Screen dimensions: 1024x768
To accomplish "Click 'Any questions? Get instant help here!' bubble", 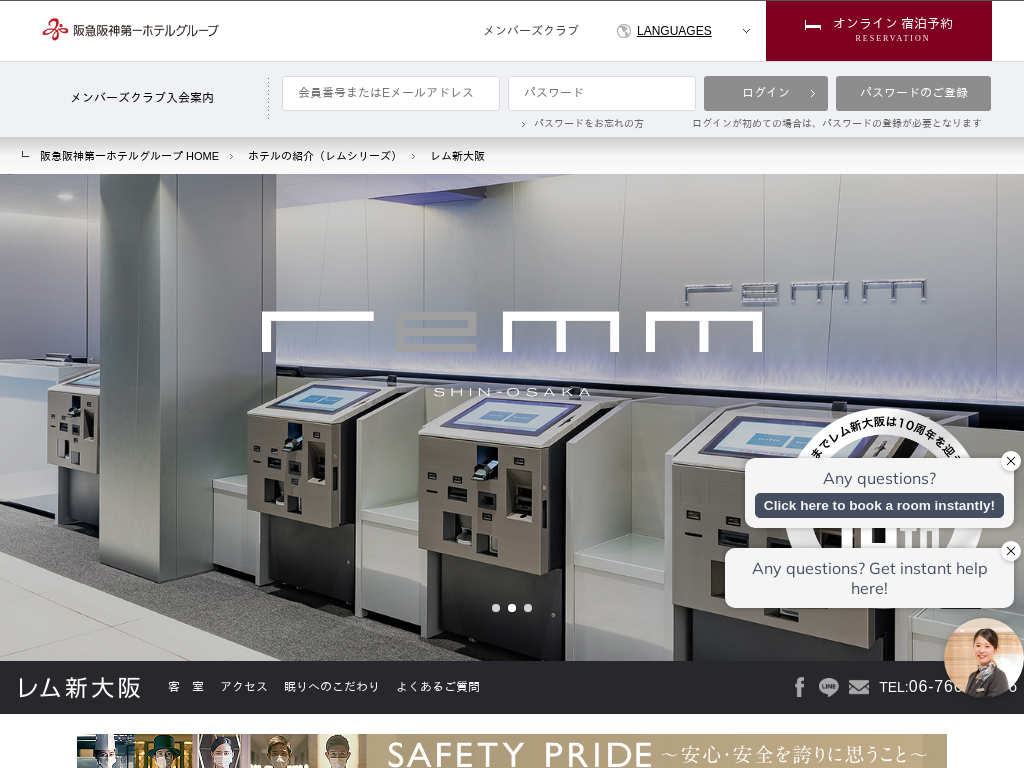I will tap(869, 579).
